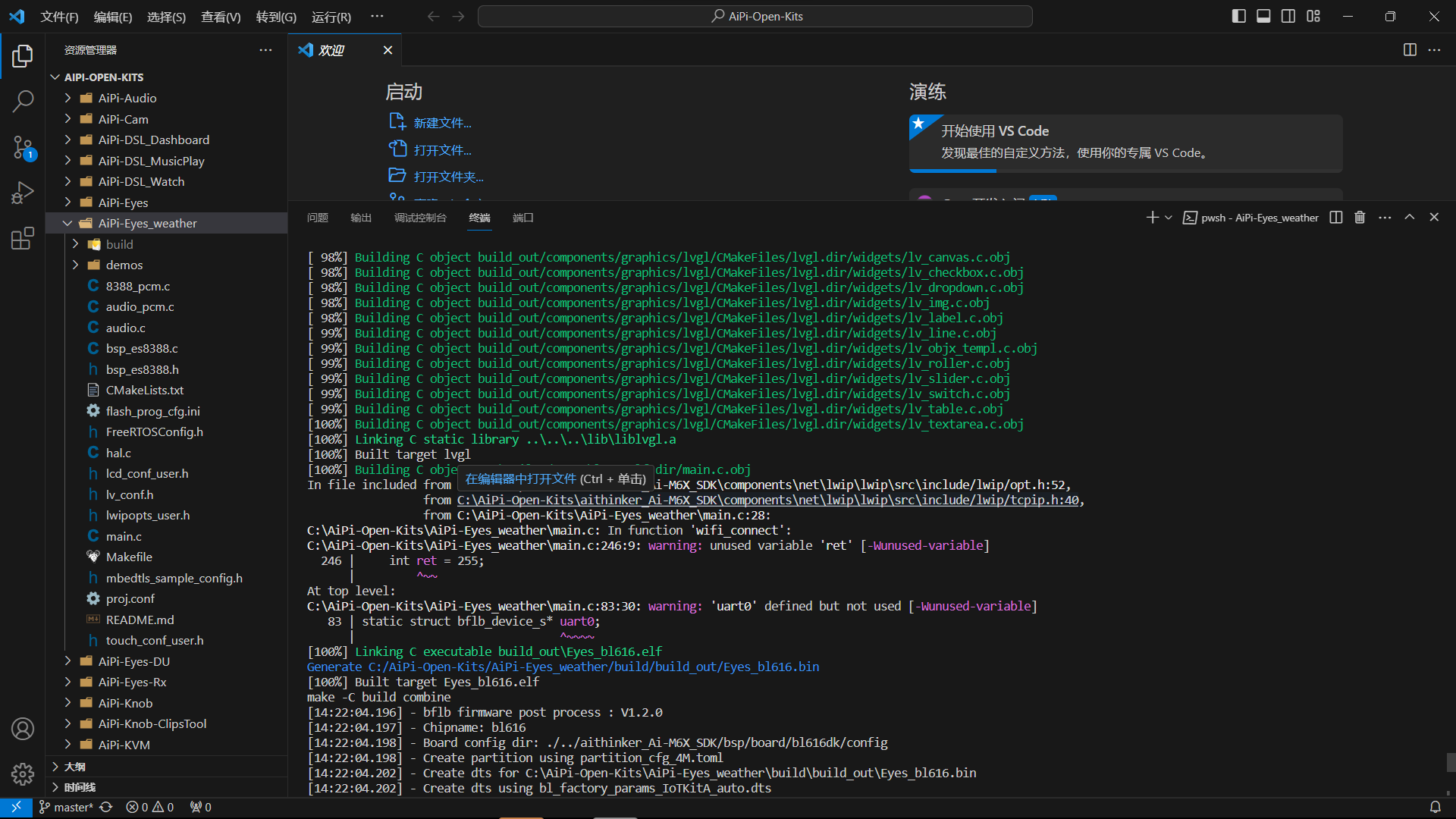The height and width of the screenshot is (819, 1456).
Task: Open the Search view in activity bar
Action: [x=23, y=102]
